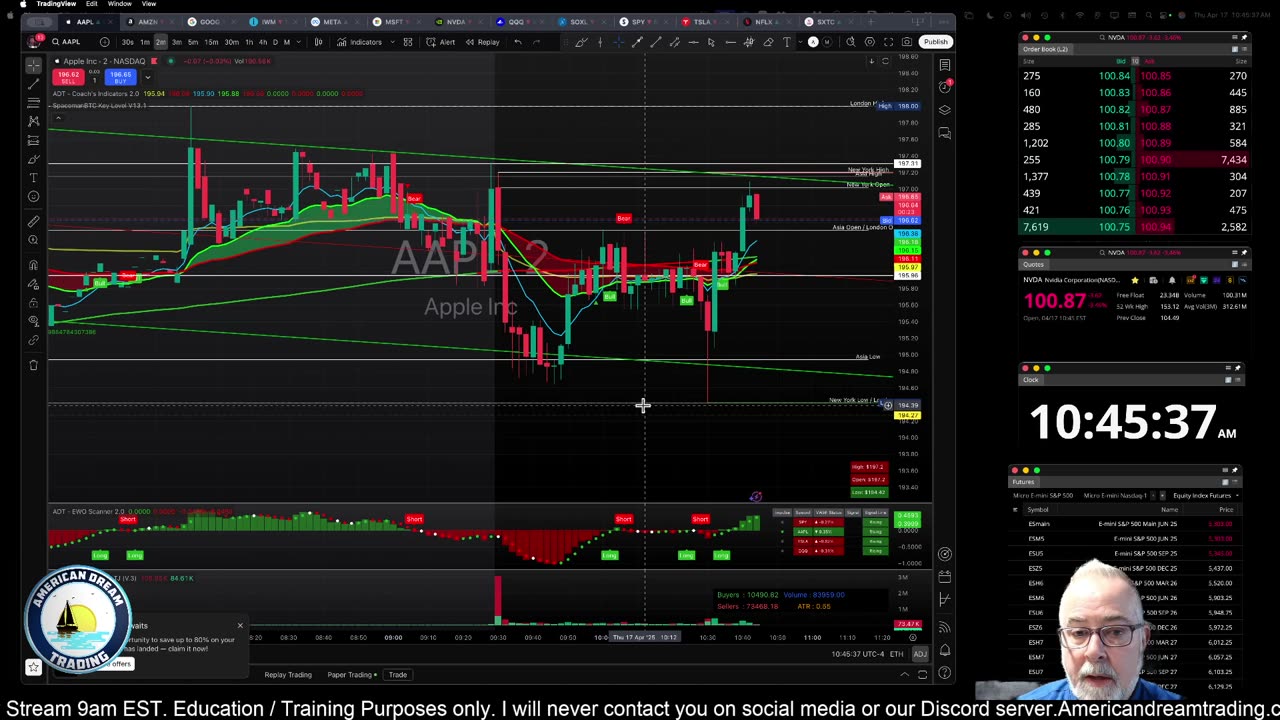This screenshot has height=720, width=1280.
Task: Select the crosshair cursor tool in left toolbar
Action: point(33,65)
